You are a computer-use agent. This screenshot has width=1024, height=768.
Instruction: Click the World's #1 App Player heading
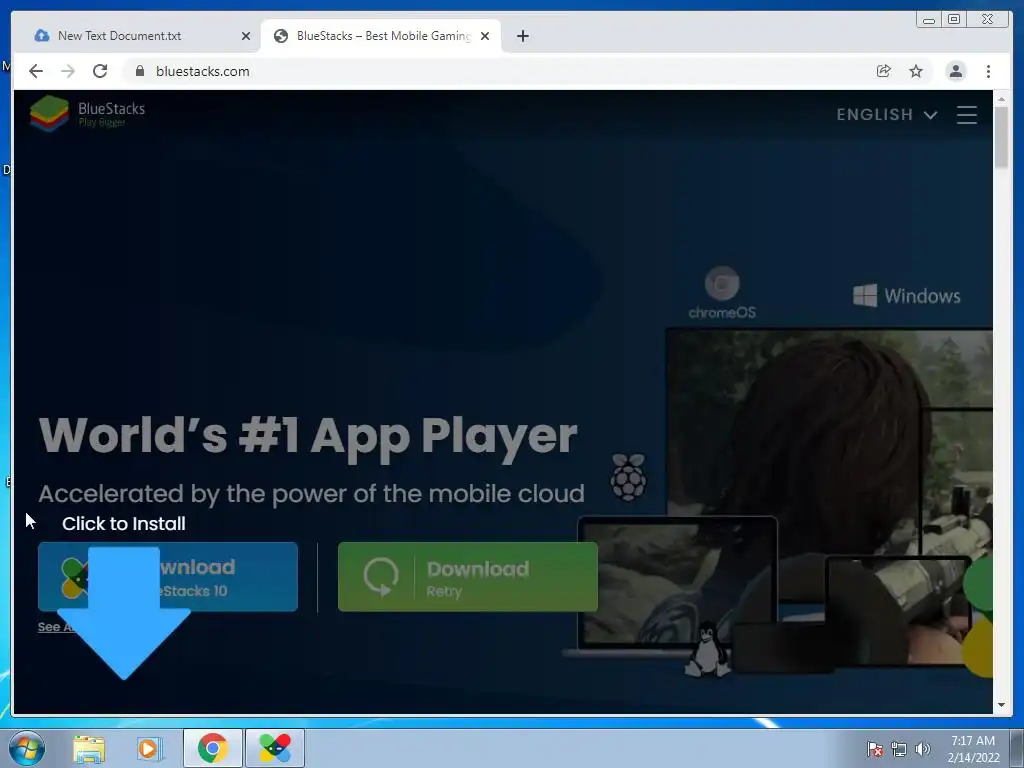[308, 436]
